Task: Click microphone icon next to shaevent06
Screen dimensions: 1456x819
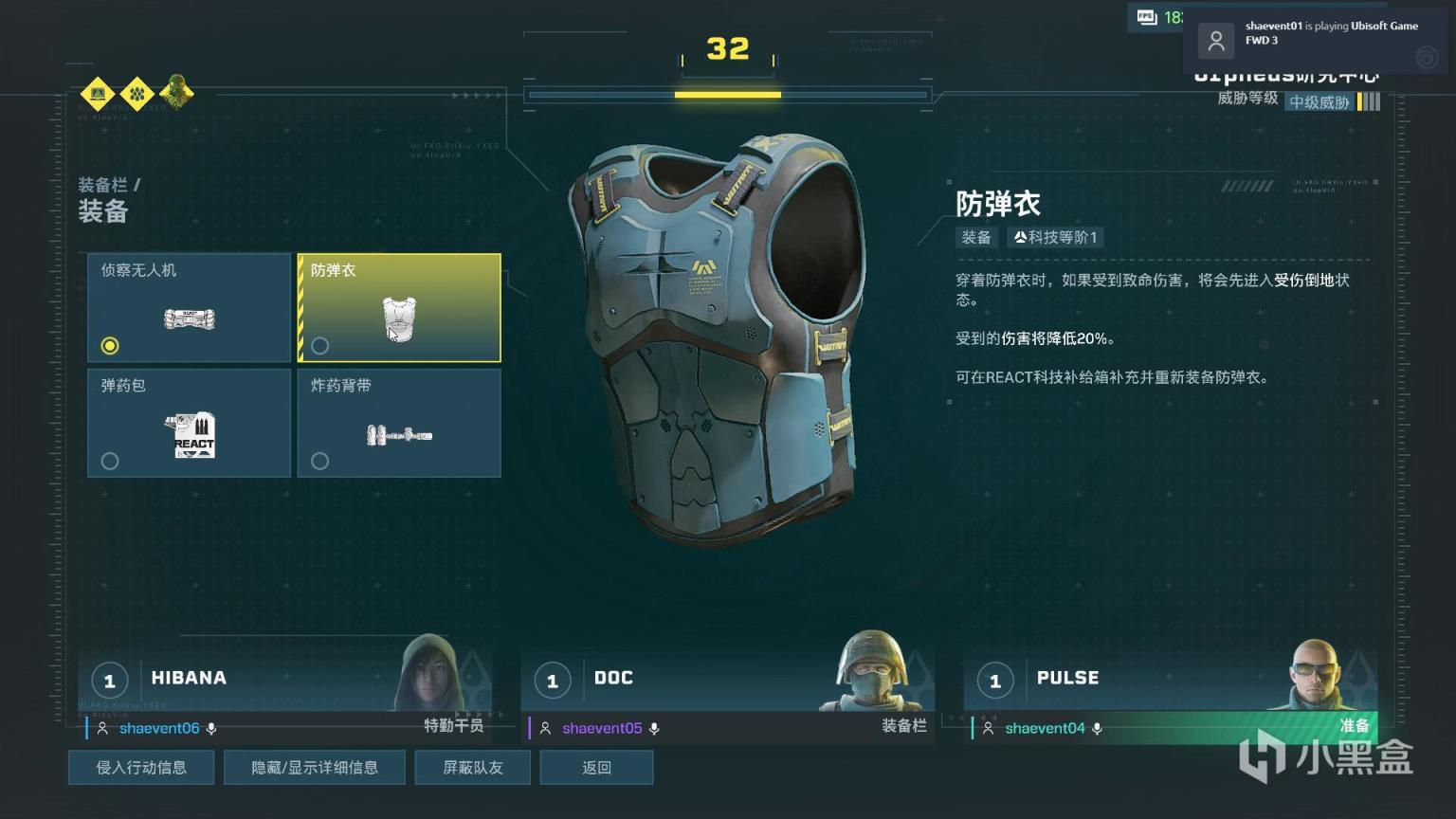Action: click(x=211, y=728)
